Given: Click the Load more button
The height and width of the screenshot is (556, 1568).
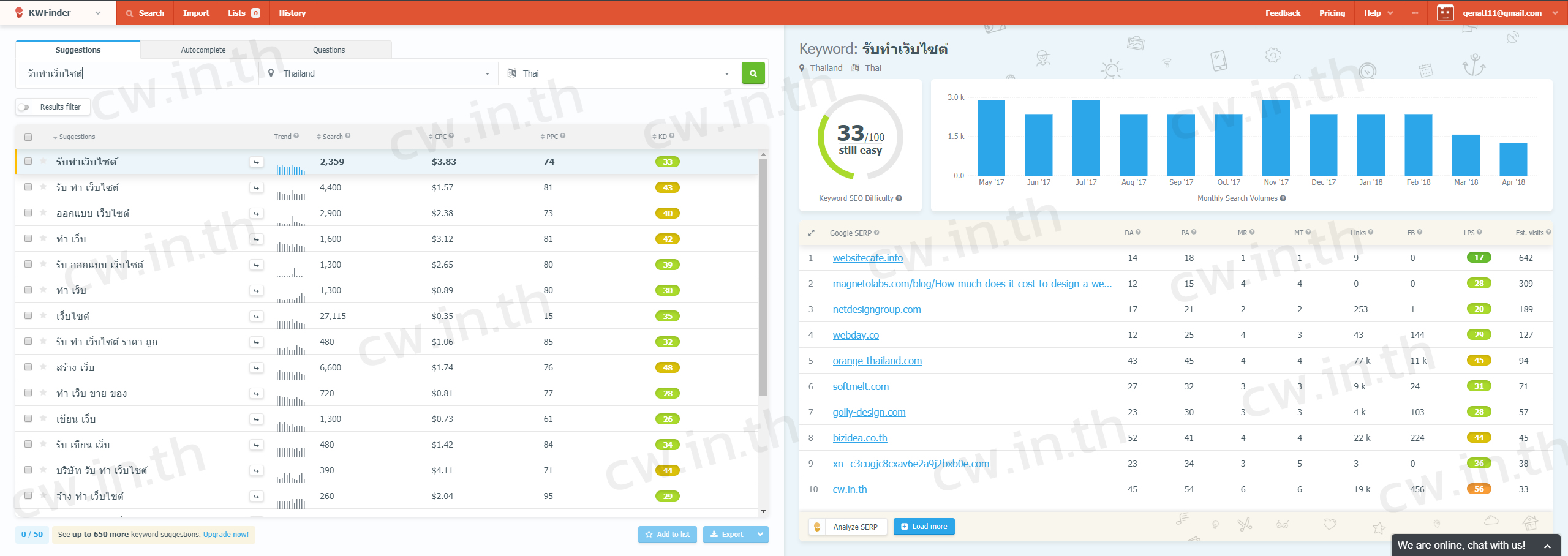Looking at the screenshot, I should coord(924,527).
